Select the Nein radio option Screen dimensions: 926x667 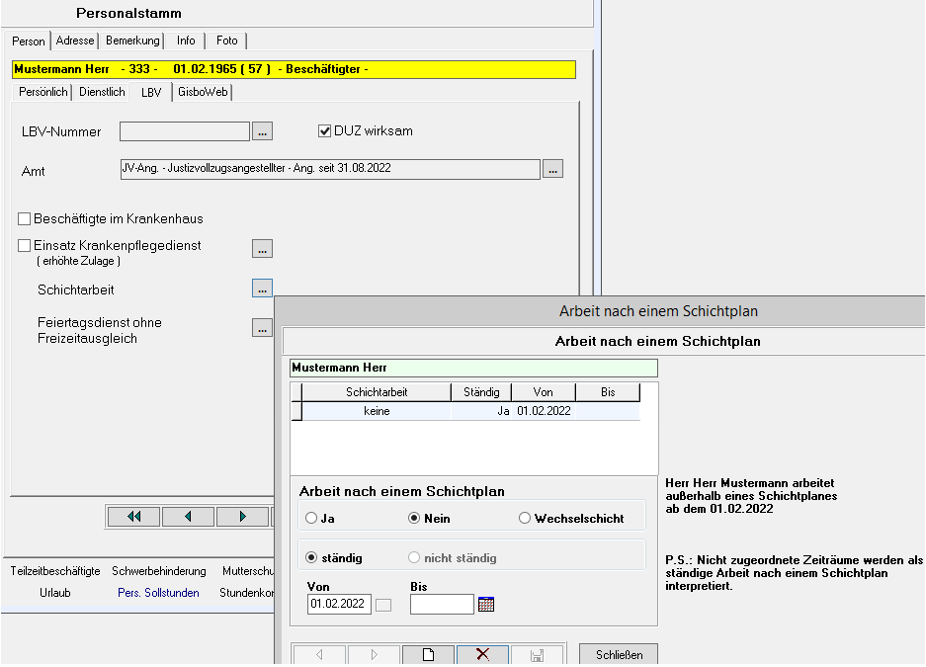414,518
